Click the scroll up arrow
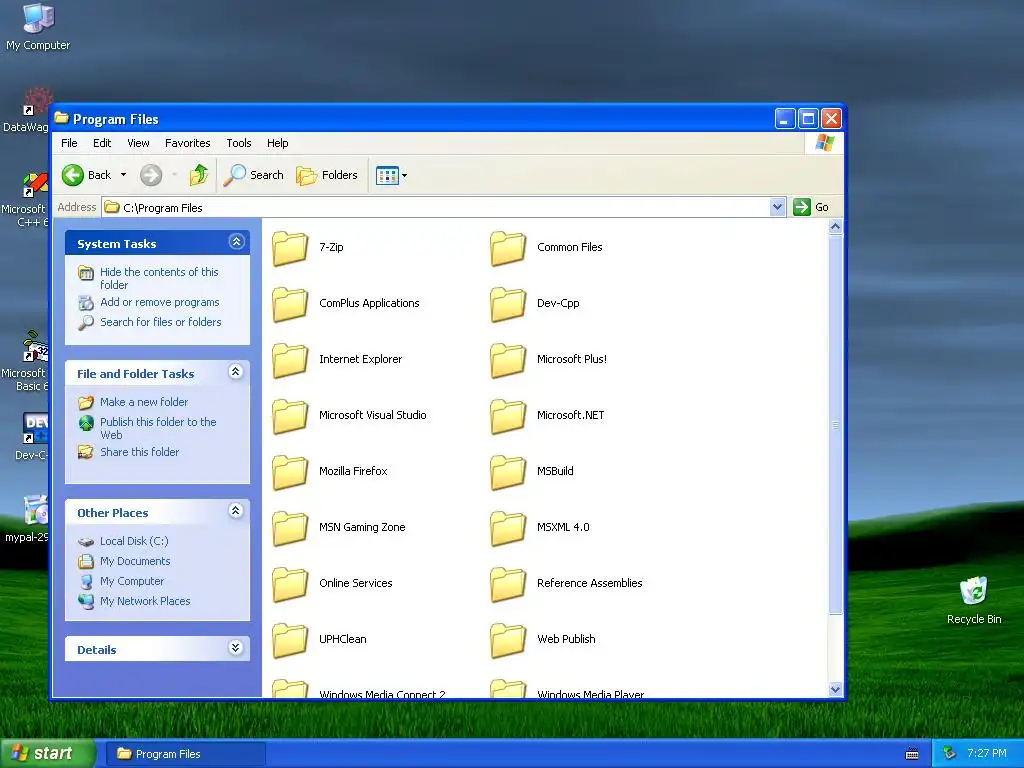 (835, 227)
